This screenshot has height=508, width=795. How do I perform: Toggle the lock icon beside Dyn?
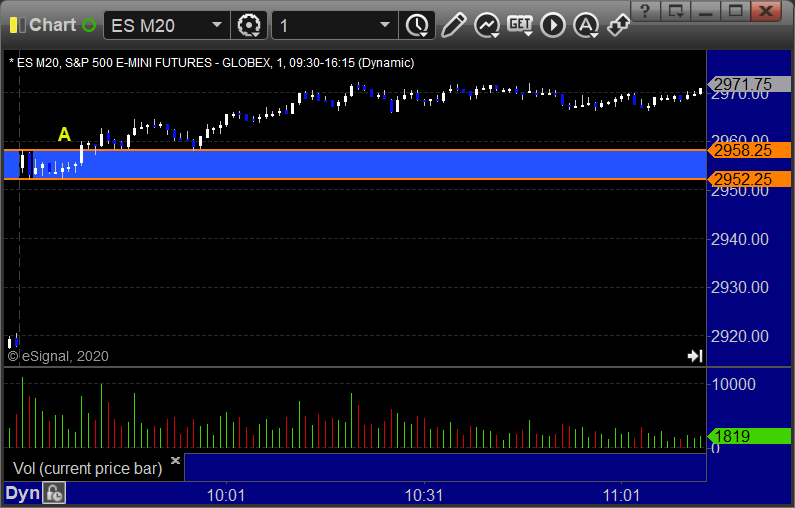[x=54, y=493]
